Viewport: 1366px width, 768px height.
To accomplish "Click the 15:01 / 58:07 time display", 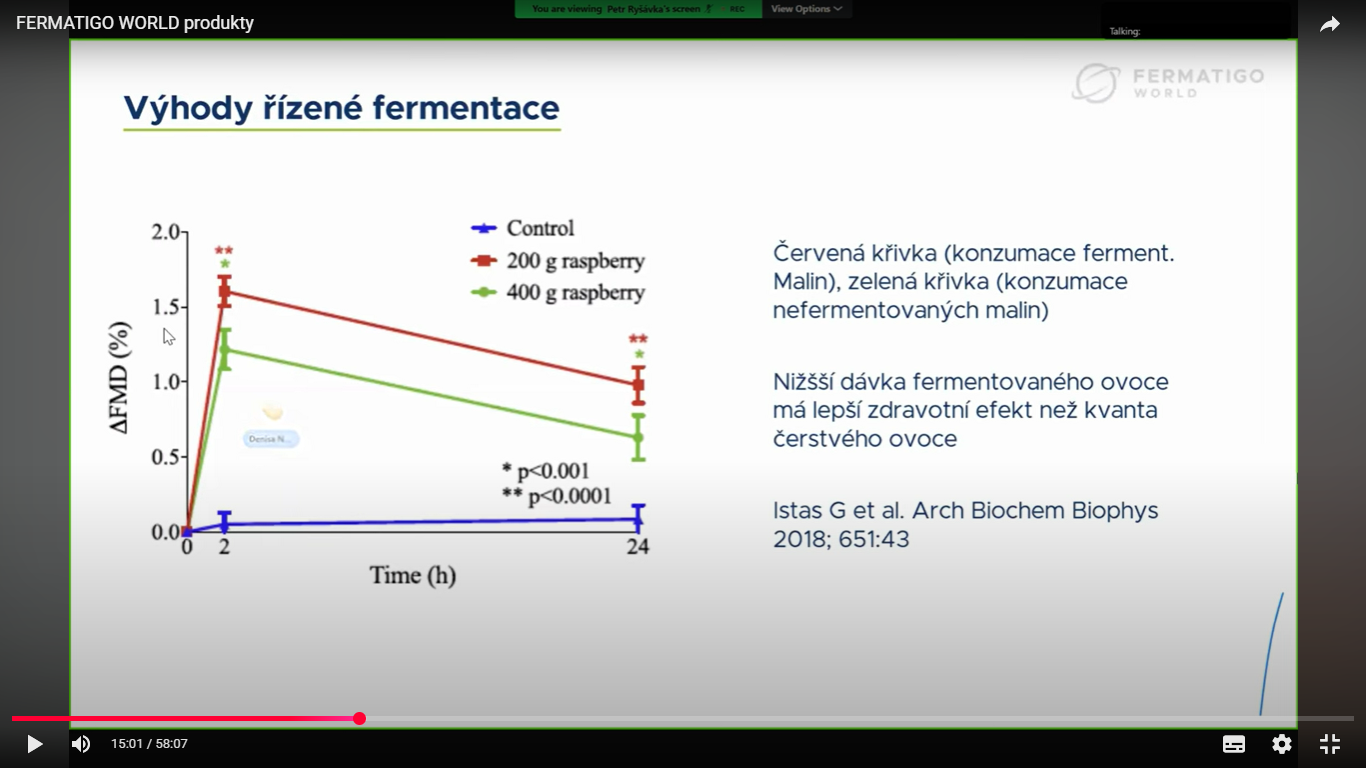I will click(x=149, y=744).
